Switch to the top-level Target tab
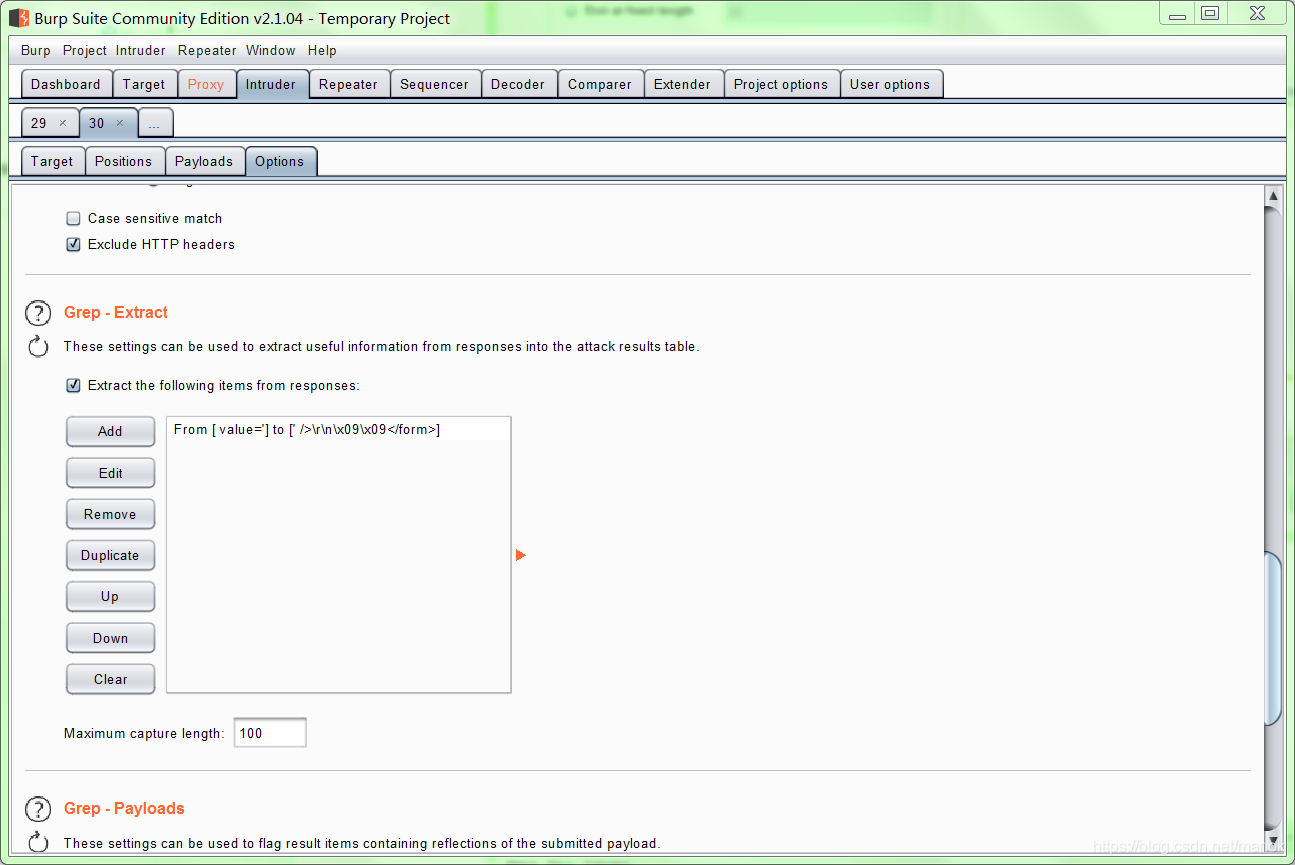The image size is (1295, 865). (x=144, y=84)
